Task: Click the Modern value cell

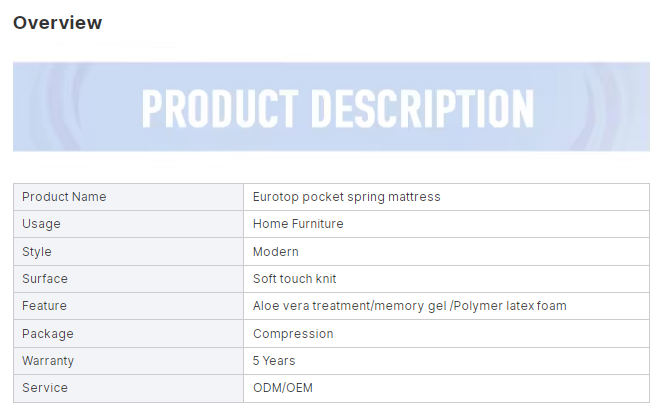Action: (x=446, y=252)
